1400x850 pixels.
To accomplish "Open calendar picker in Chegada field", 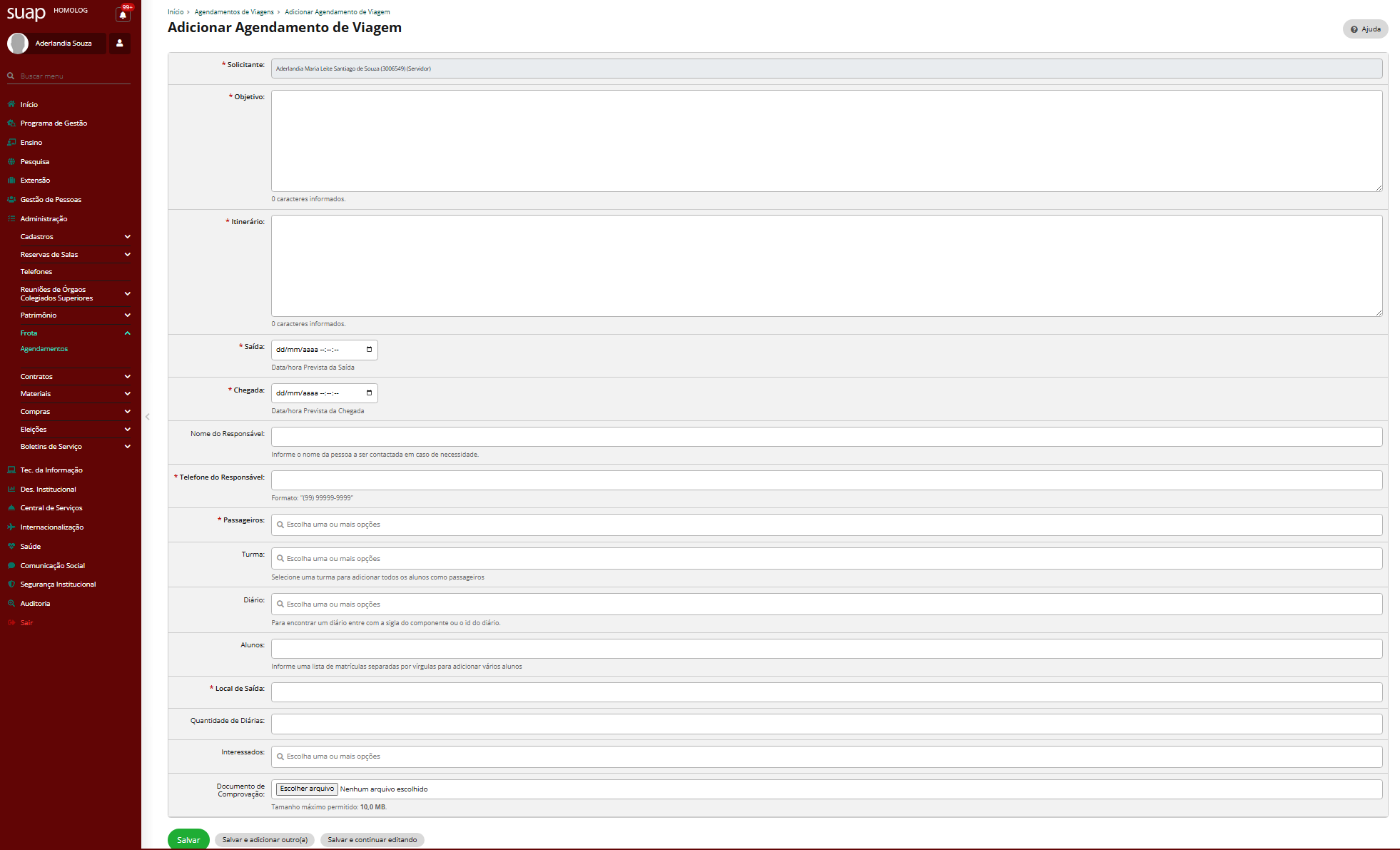I will tap(369, 393).
